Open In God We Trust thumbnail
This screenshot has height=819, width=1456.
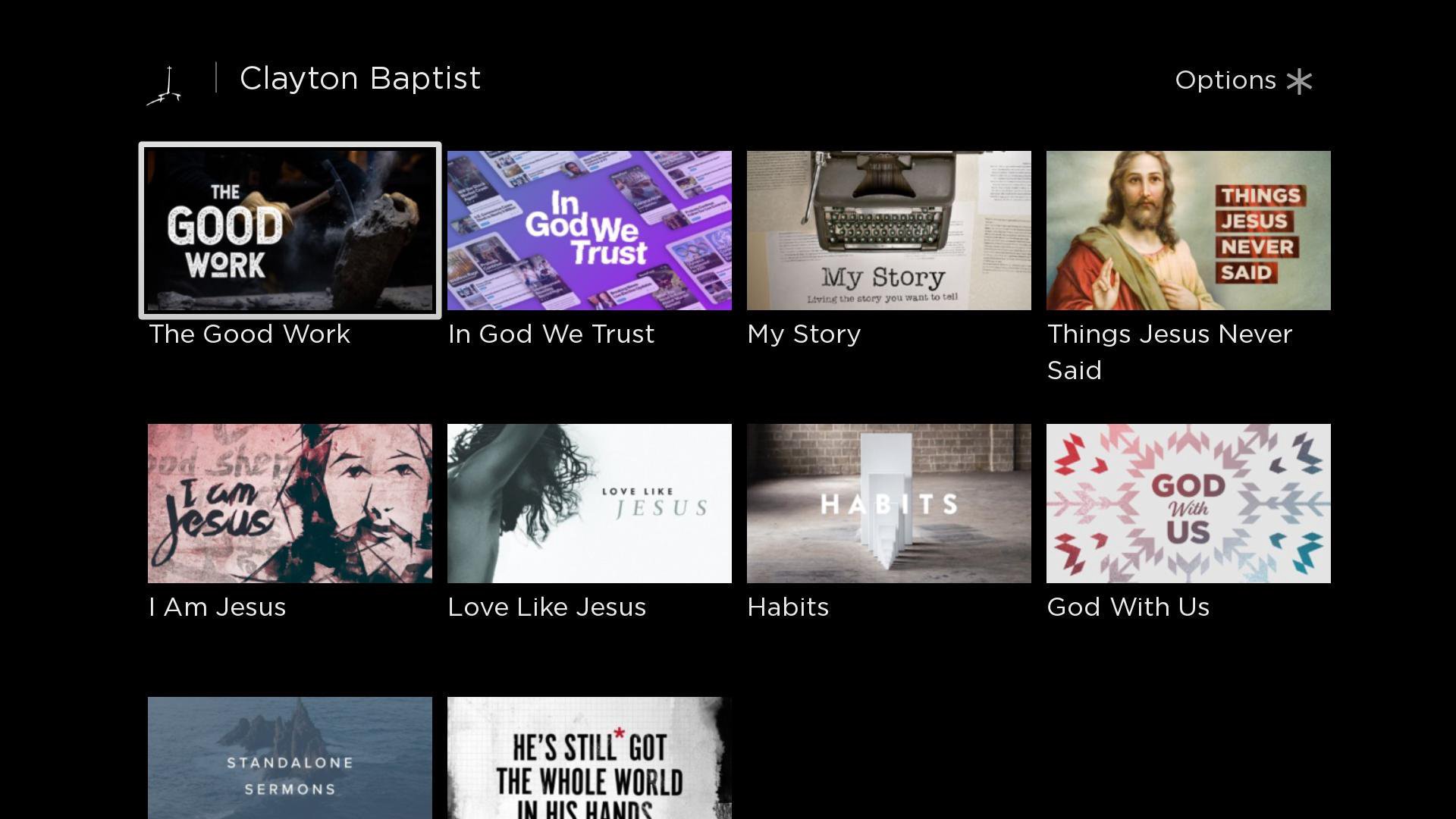coord(589,231)
